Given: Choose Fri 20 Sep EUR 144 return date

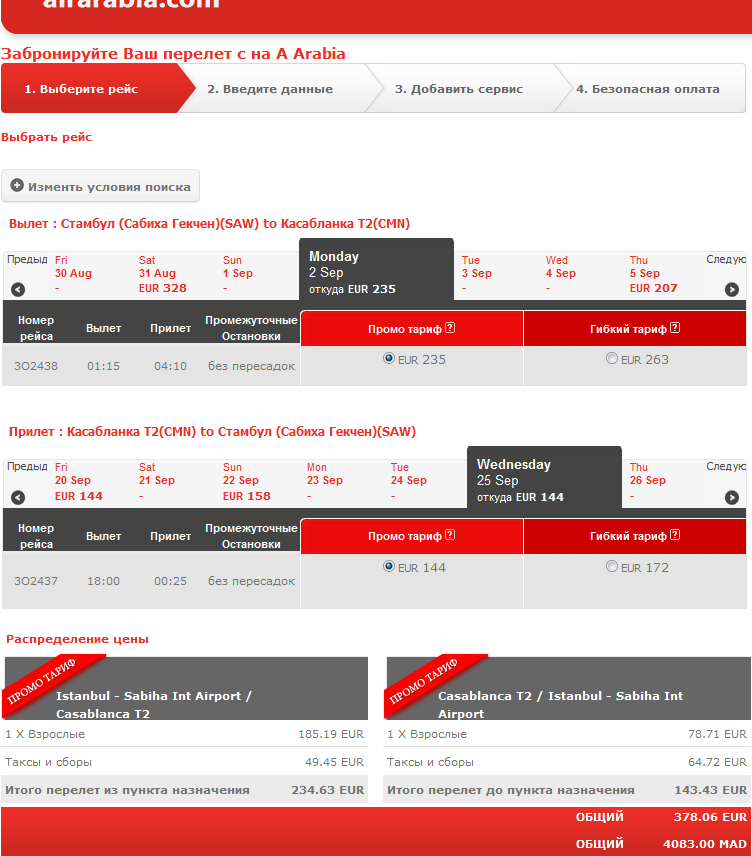Looking at the screenshot, I should [x=79, y=482].
